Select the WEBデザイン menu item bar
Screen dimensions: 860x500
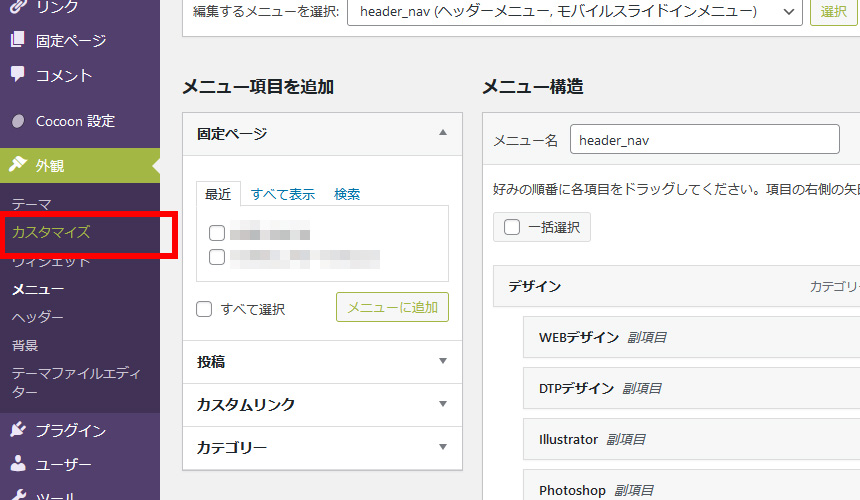coord(690,337)
